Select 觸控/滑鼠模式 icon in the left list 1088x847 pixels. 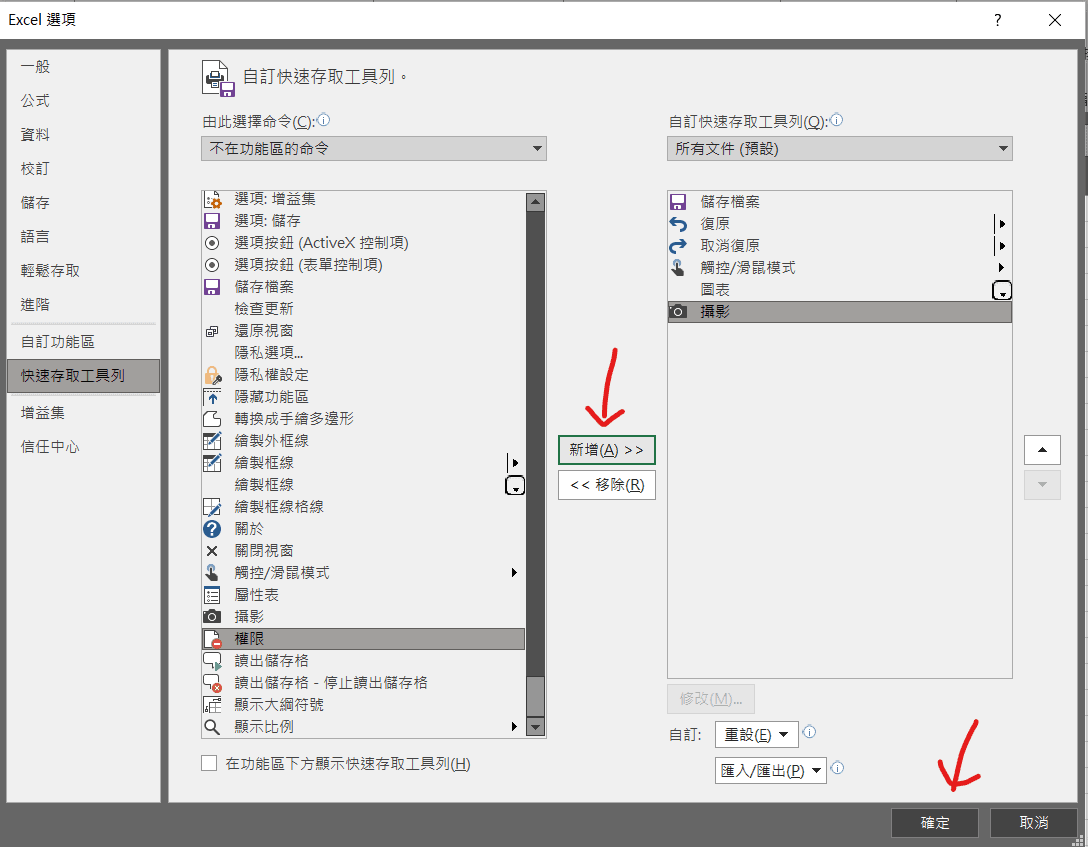[x=212, y=573]
